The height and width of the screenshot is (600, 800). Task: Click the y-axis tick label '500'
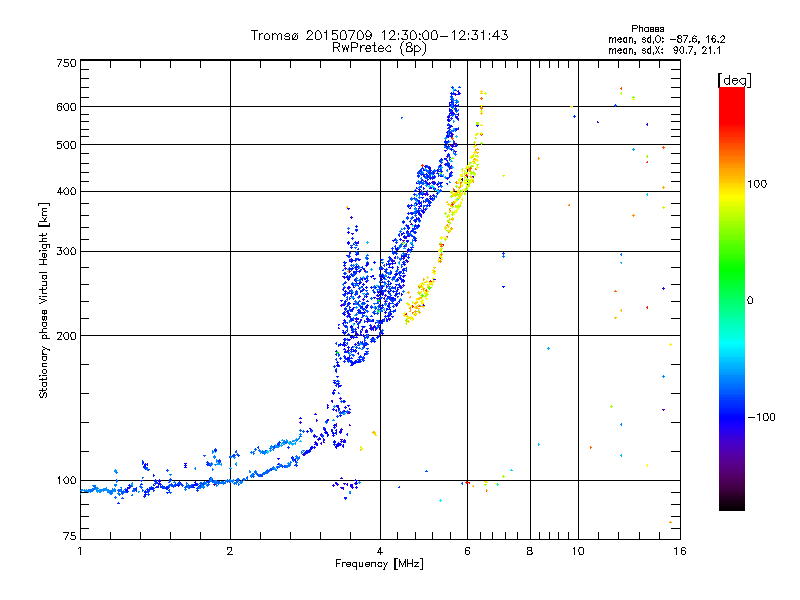coord(66,145)
